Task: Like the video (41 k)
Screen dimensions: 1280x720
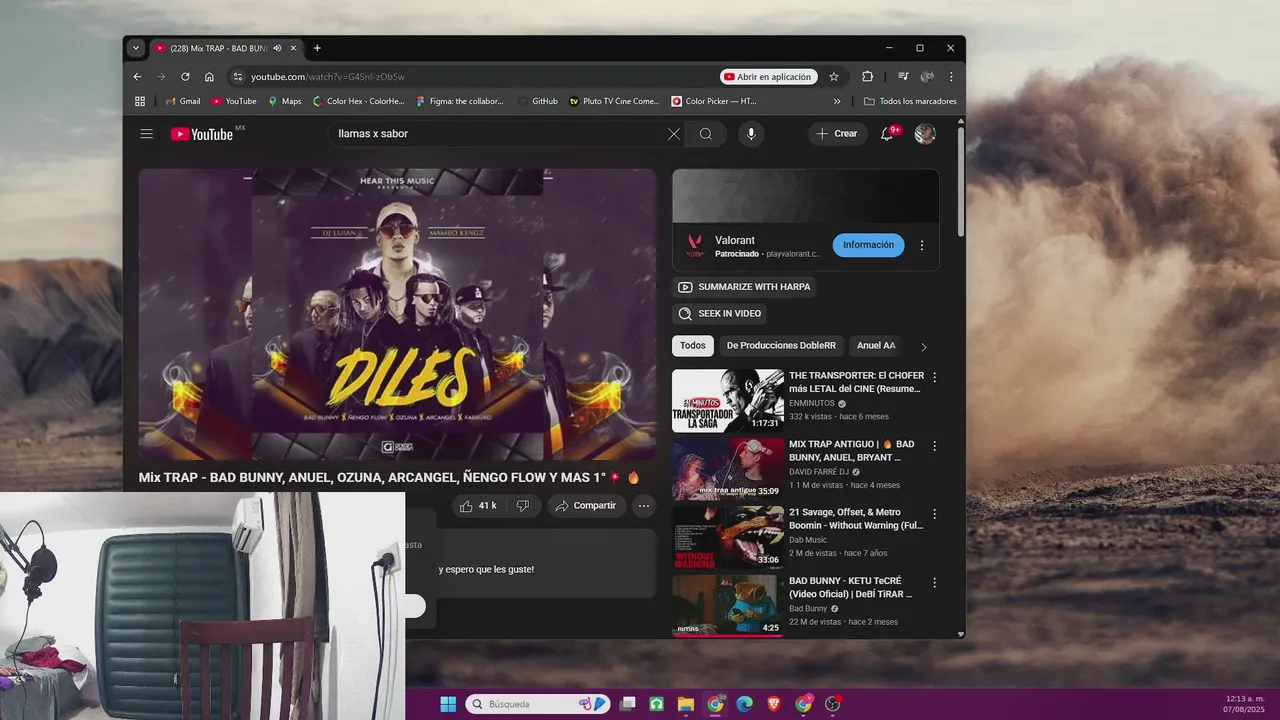Action: click(x=478, y=506)
